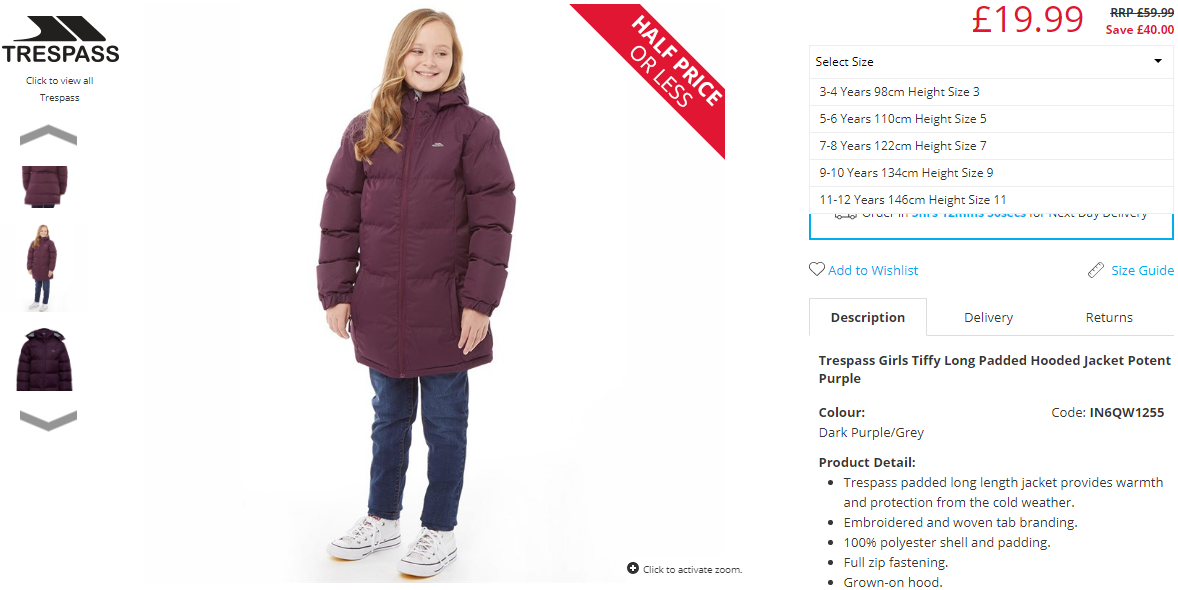Click the ruler icon next to Size Guide

point(1096,270)
